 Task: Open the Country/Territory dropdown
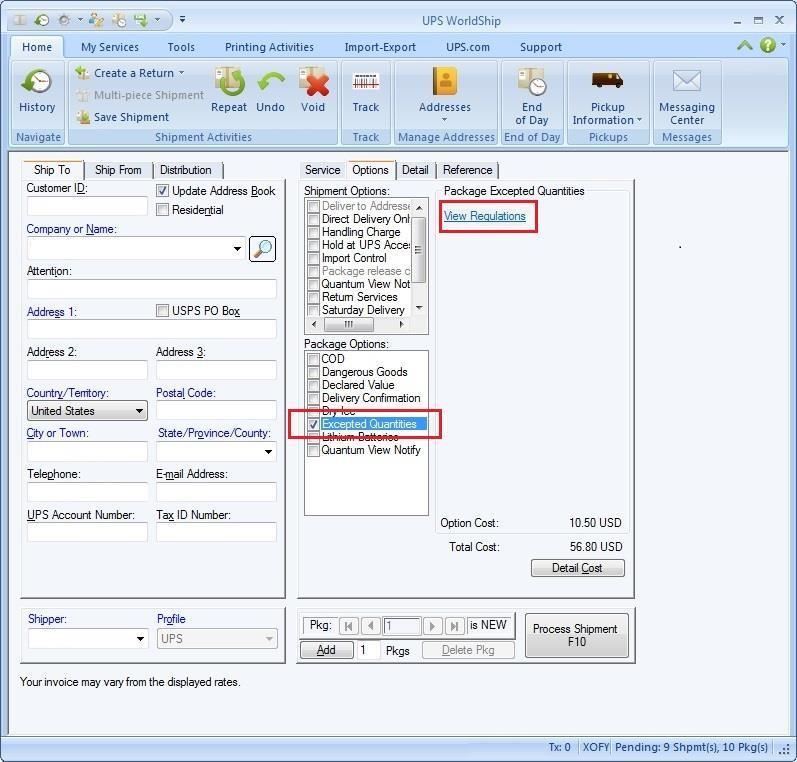point(139,411)
